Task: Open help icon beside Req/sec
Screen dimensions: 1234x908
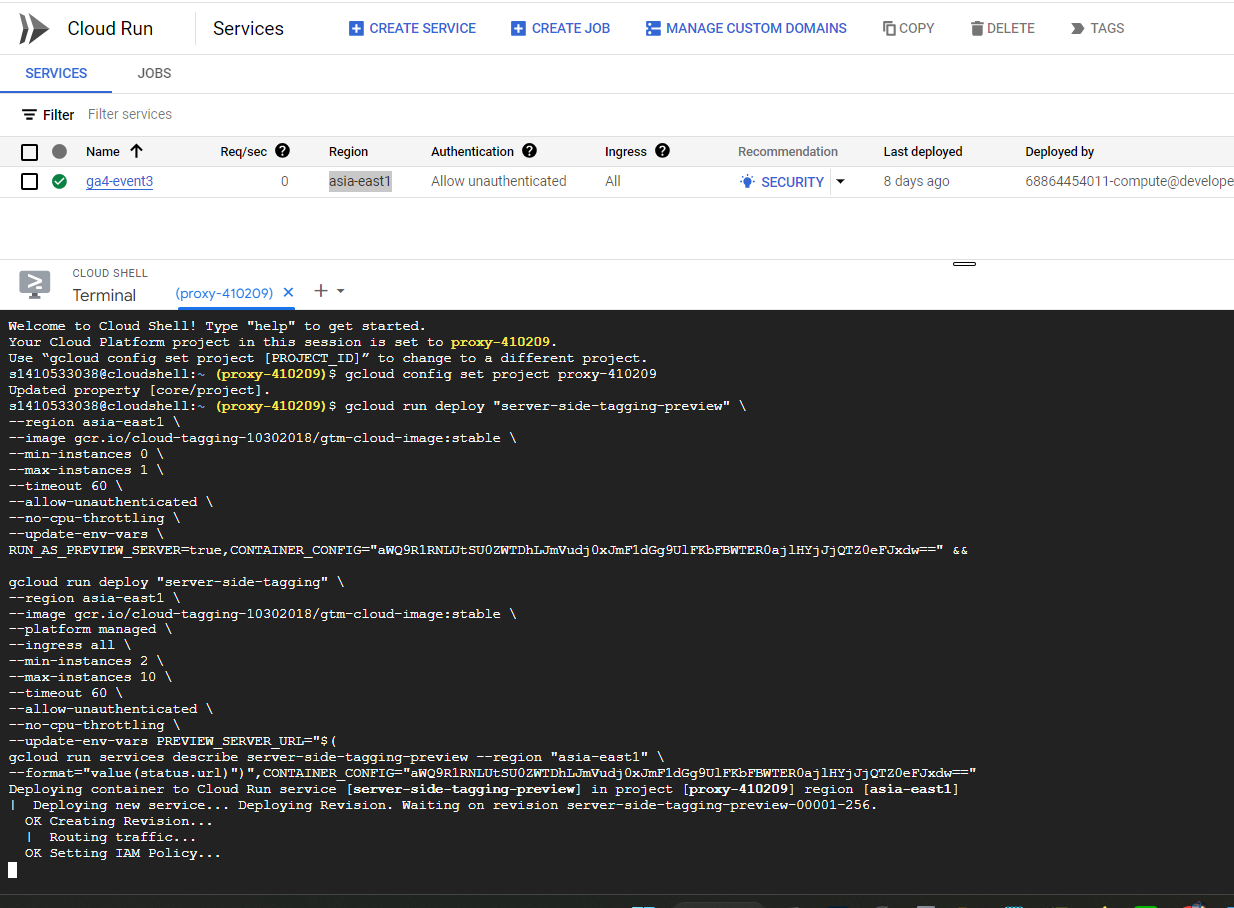Action: (282, 151)
